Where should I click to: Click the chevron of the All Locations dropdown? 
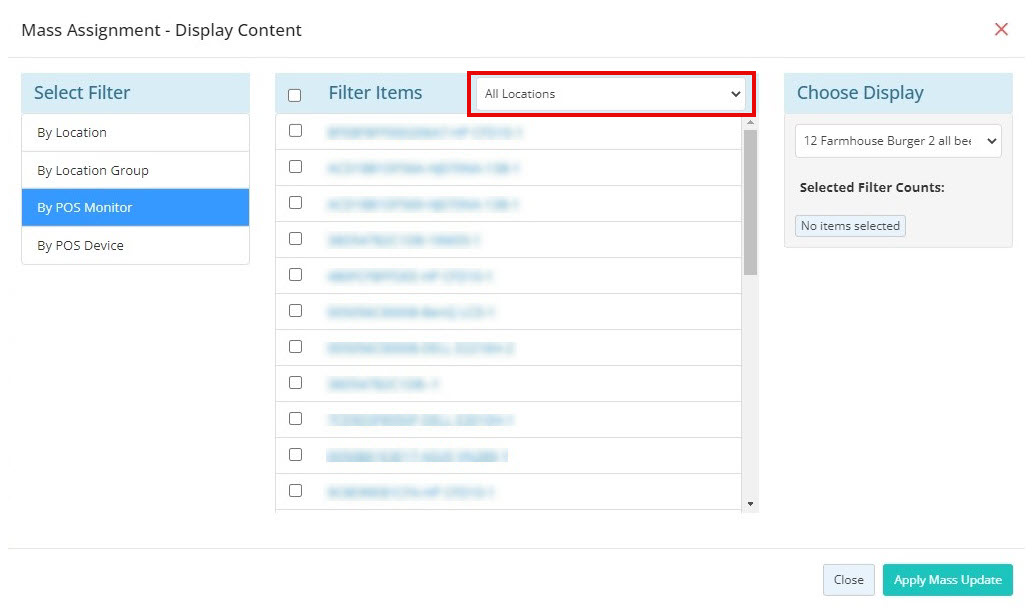735,94
